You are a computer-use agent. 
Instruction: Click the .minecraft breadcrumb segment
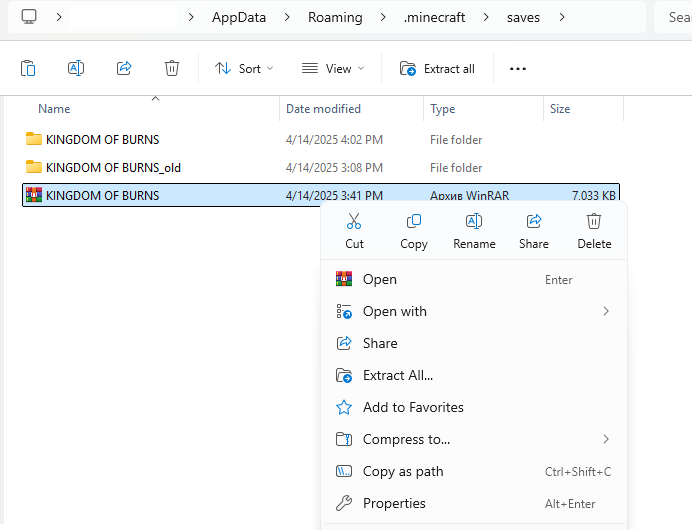click(x=436, y=17)
